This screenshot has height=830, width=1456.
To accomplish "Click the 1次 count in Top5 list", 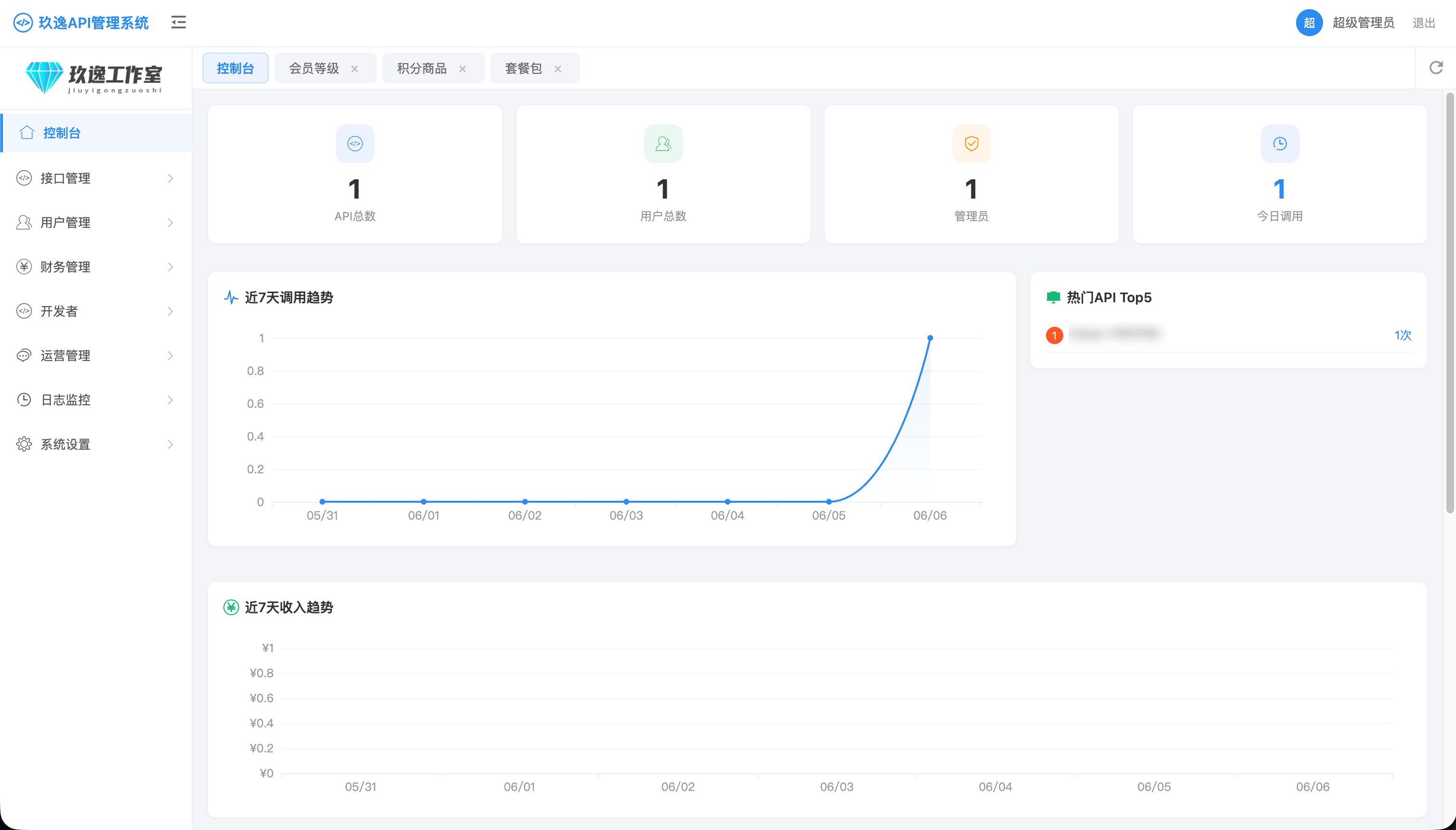I will (1403, 335).
